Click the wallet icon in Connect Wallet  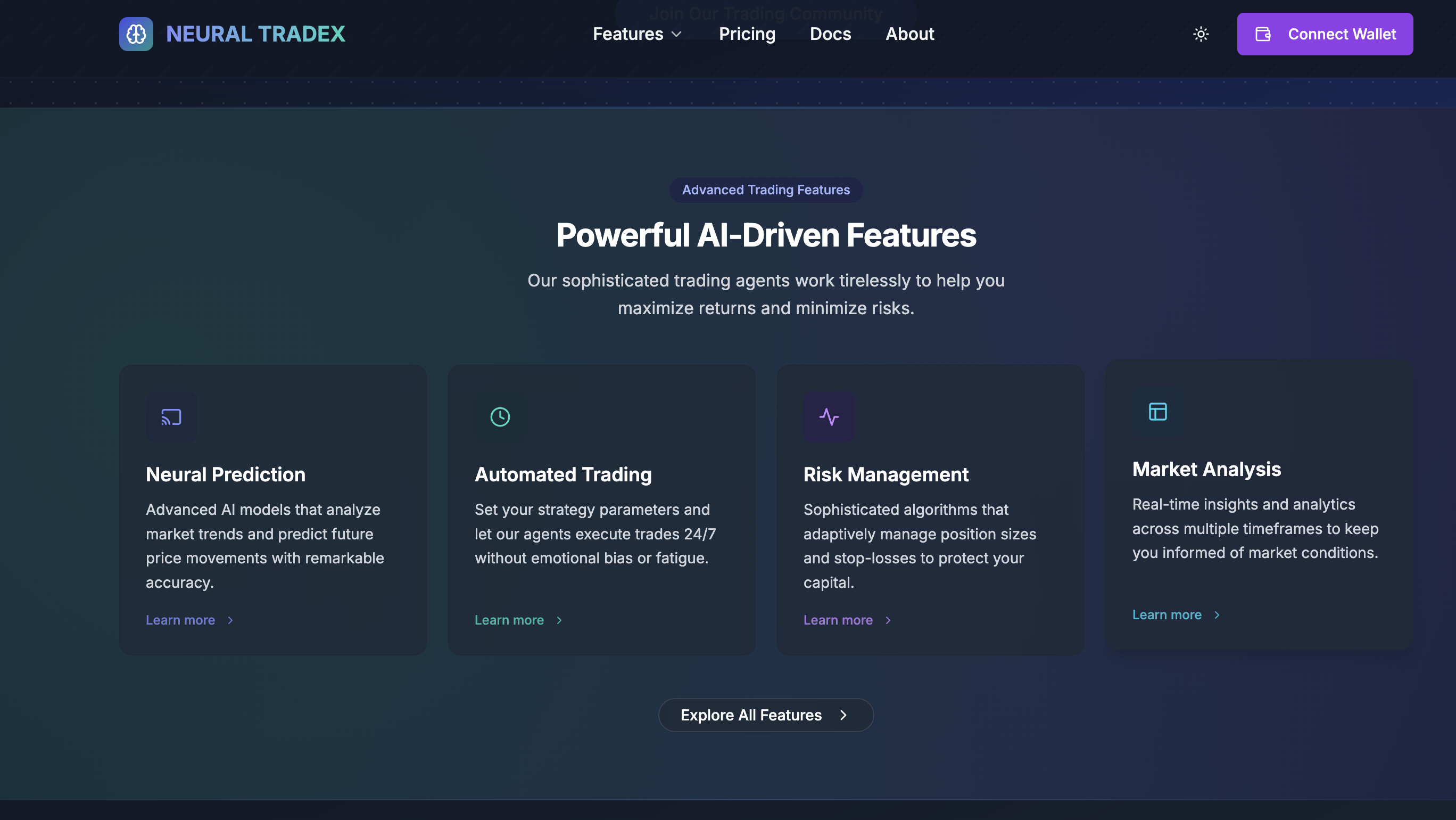point(1263,34)
